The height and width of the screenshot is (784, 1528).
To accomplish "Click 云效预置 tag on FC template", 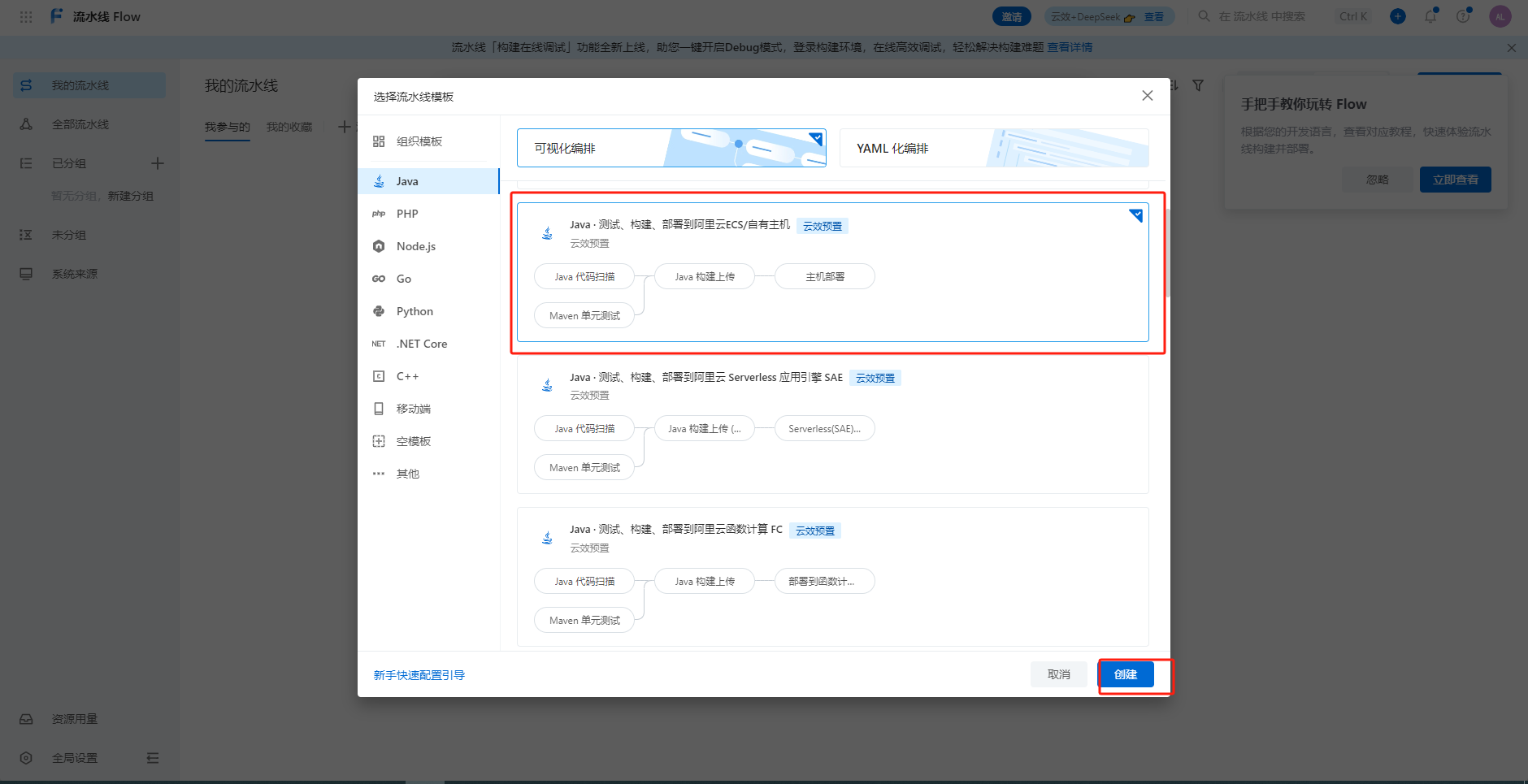I will click(815, 531).
